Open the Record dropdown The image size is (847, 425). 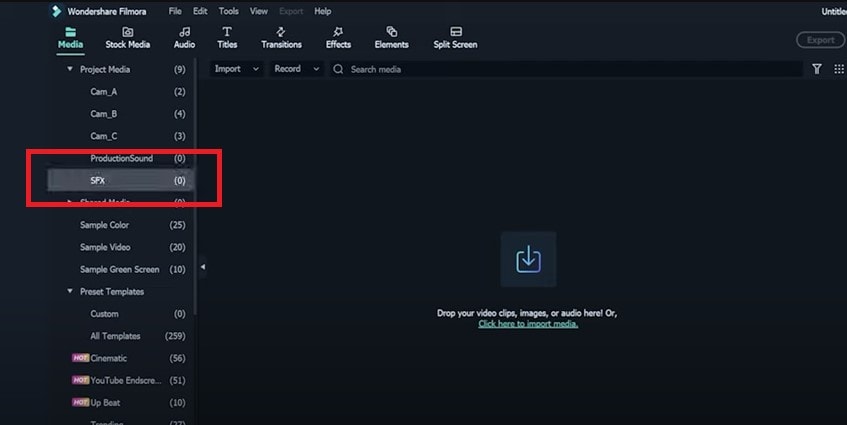tap(297, 69)
